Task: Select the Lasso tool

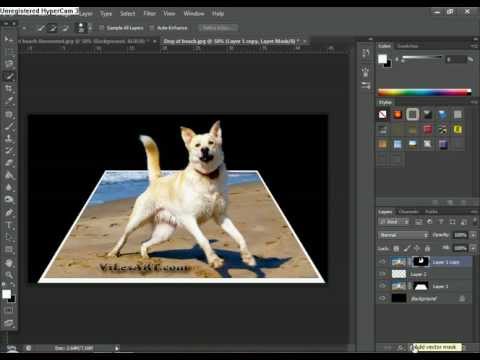Action: 9,64
